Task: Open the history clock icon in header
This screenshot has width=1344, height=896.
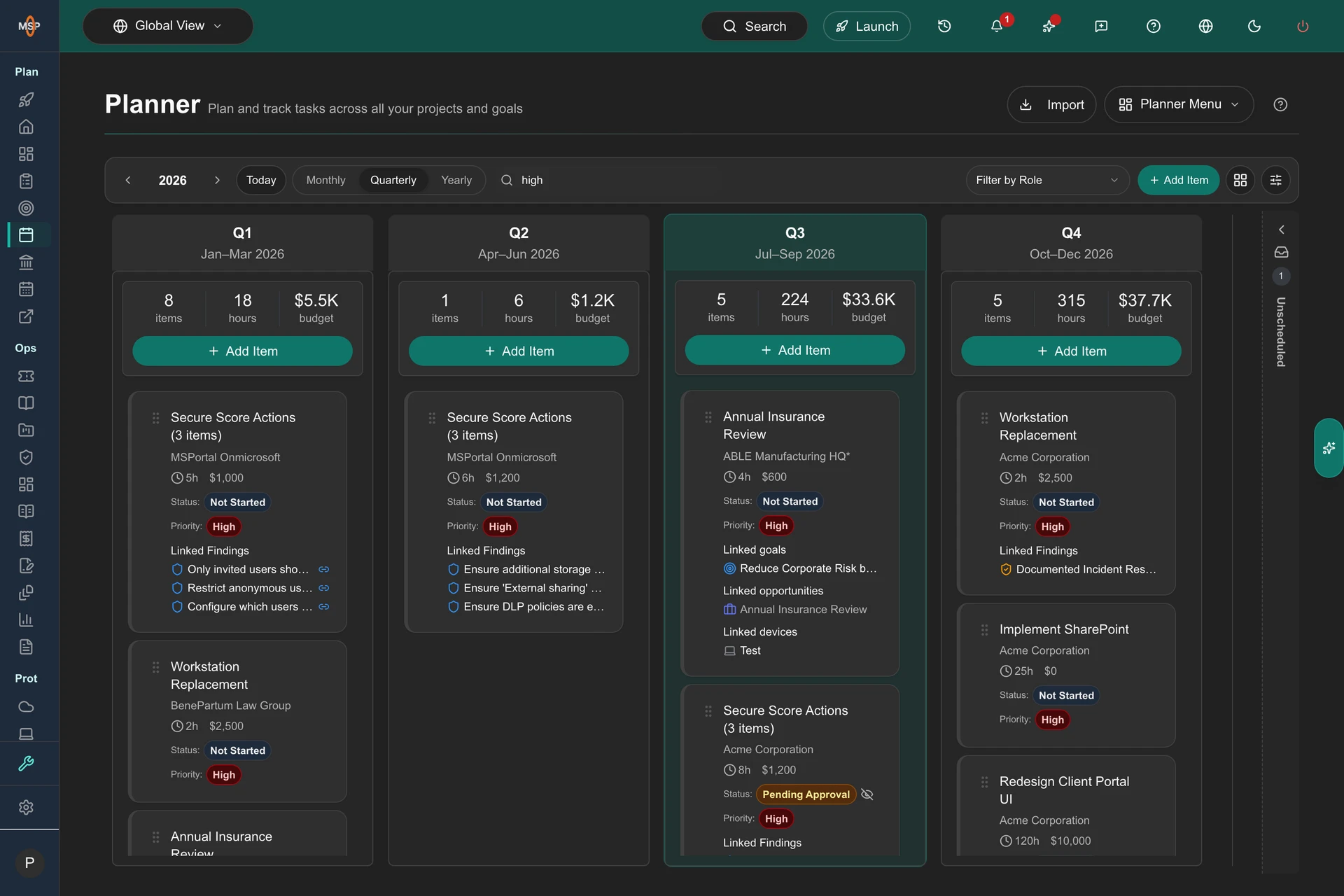Action: [x=944, y=26]
